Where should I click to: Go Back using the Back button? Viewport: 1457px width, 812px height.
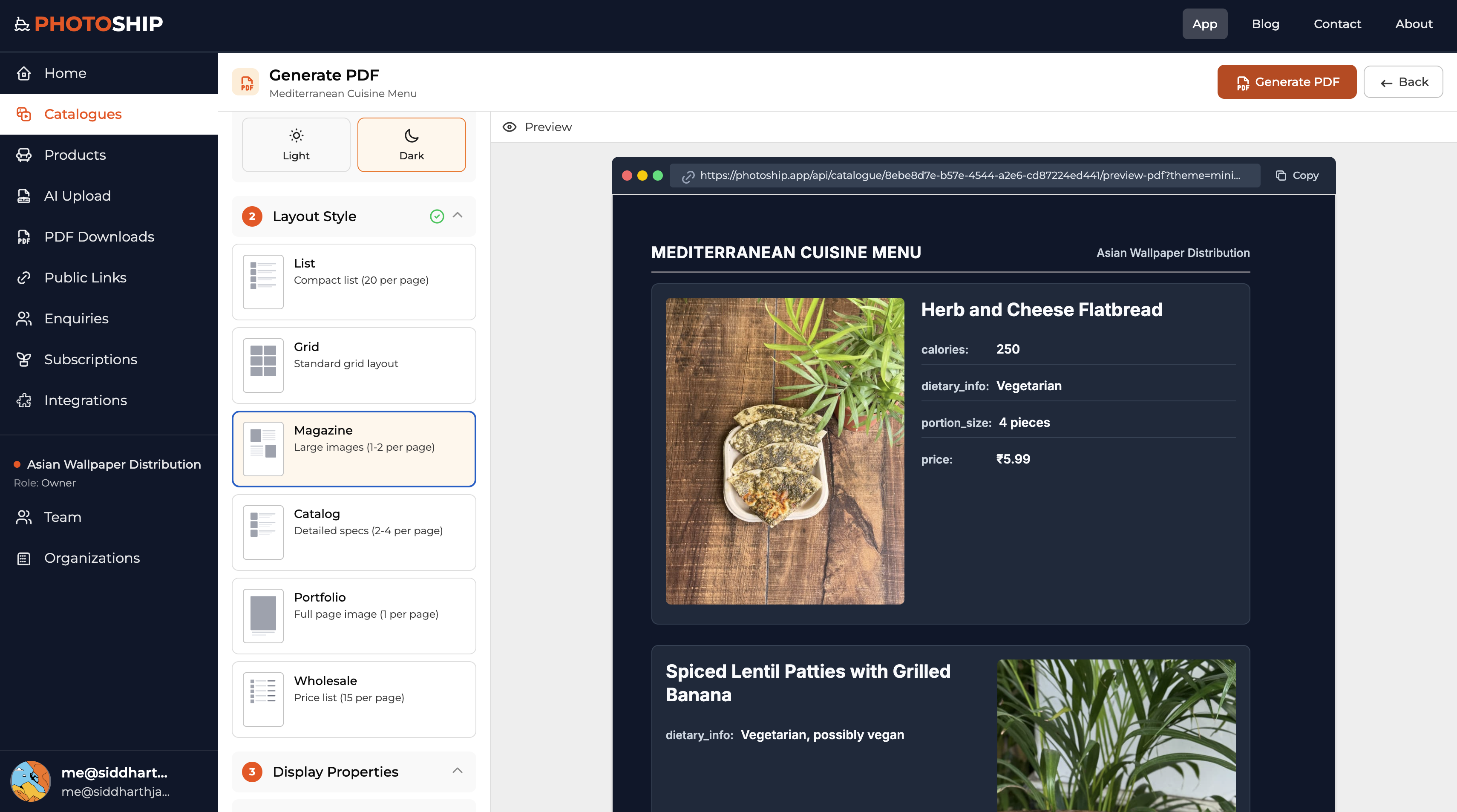coord(1403,81)
